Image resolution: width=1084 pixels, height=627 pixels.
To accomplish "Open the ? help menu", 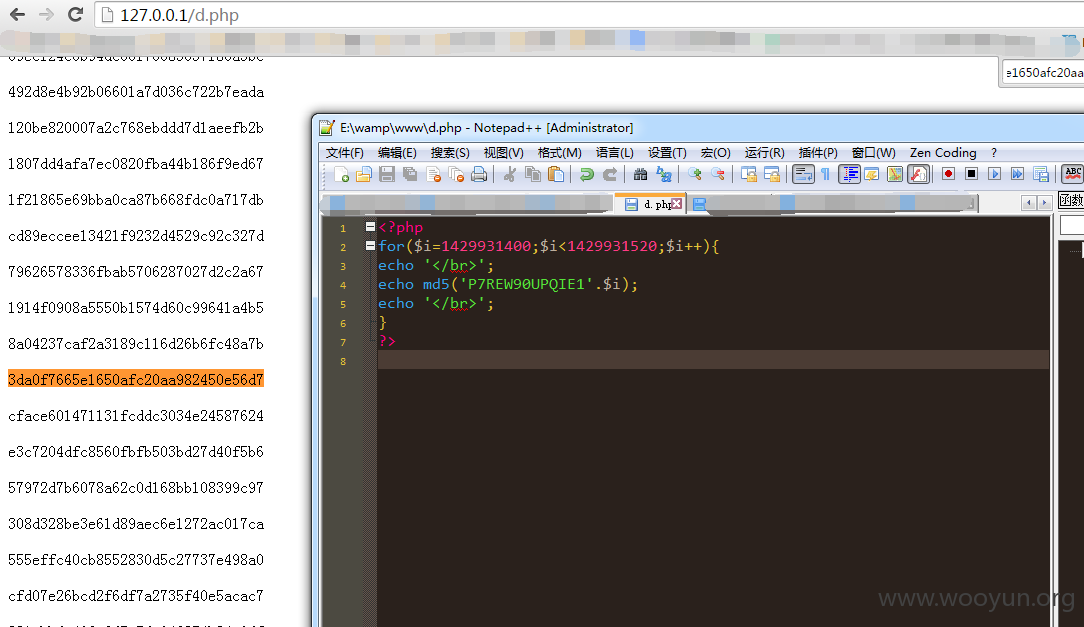I will pyautogui.click(x=994, y=153).
